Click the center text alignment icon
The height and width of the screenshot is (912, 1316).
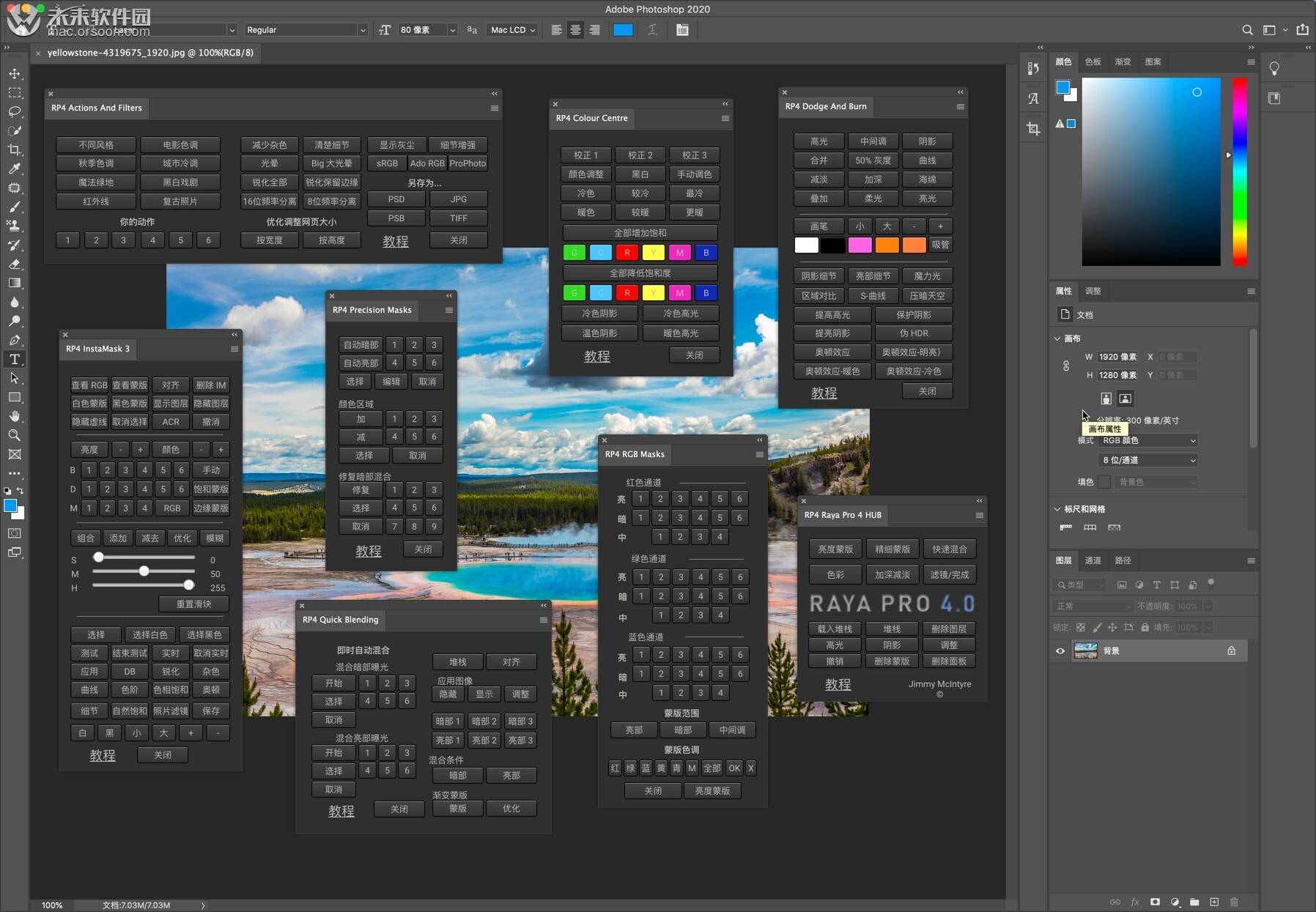tap(576, 30)
